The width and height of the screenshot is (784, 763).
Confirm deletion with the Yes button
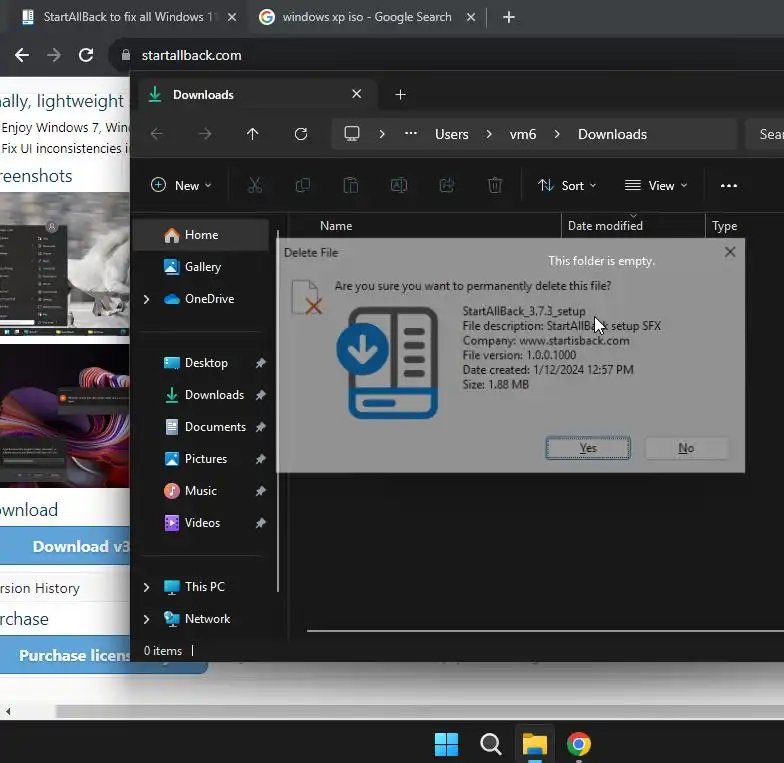click(588, 448)
